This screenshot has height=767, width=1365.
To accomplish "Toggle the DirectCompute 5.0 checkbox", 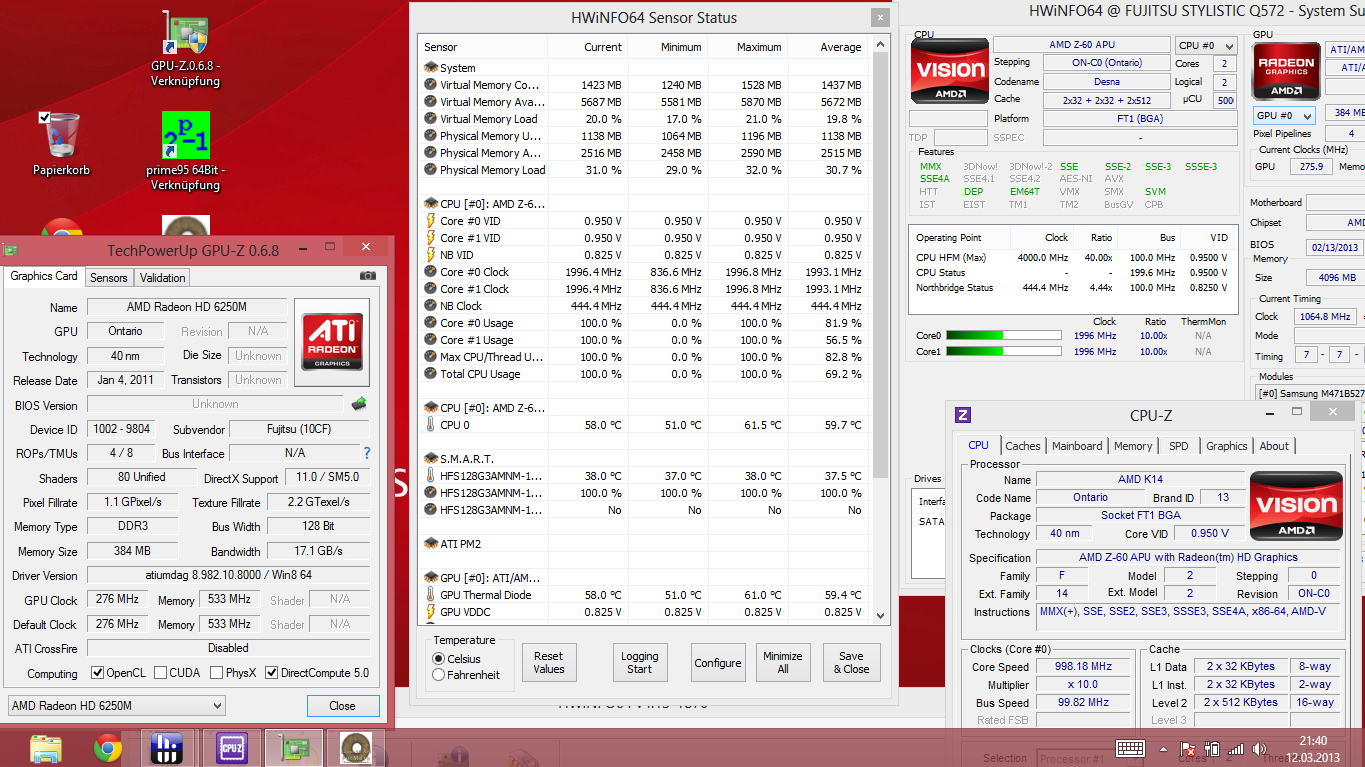I will point(271,673).
